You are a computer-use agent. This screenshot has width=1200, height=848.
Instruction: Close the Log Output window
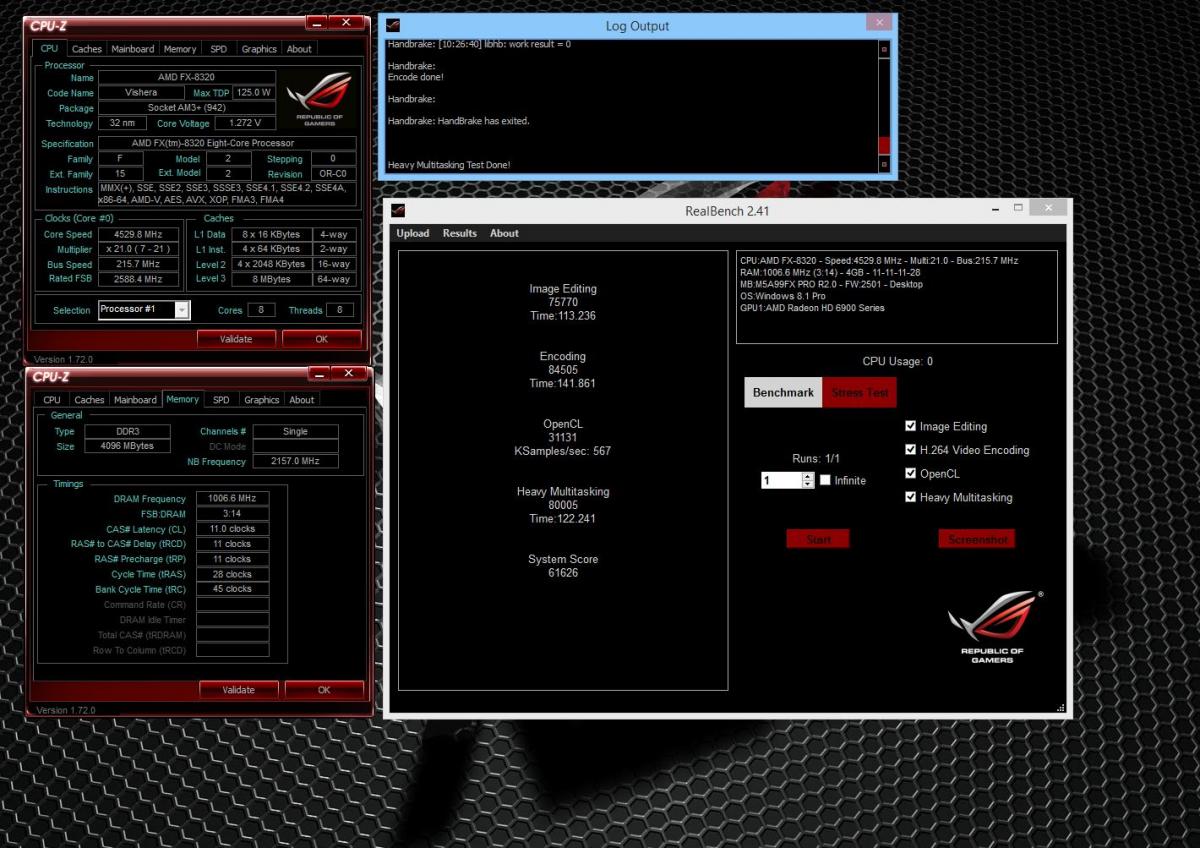point(878,21)
